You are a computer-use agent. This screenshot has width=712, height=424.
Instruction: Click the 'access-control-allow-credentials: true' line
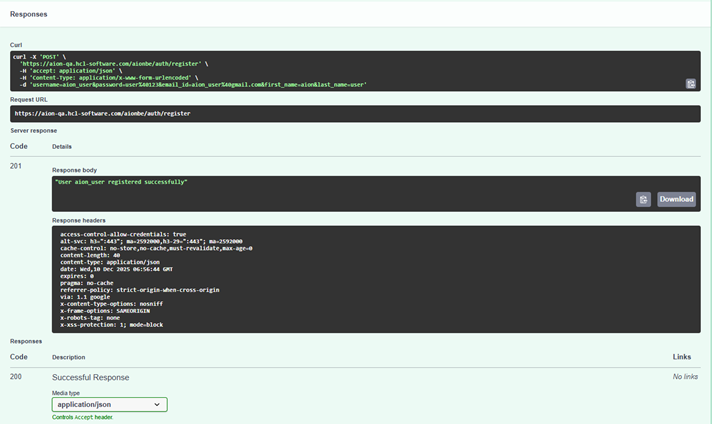click(123, 234)
